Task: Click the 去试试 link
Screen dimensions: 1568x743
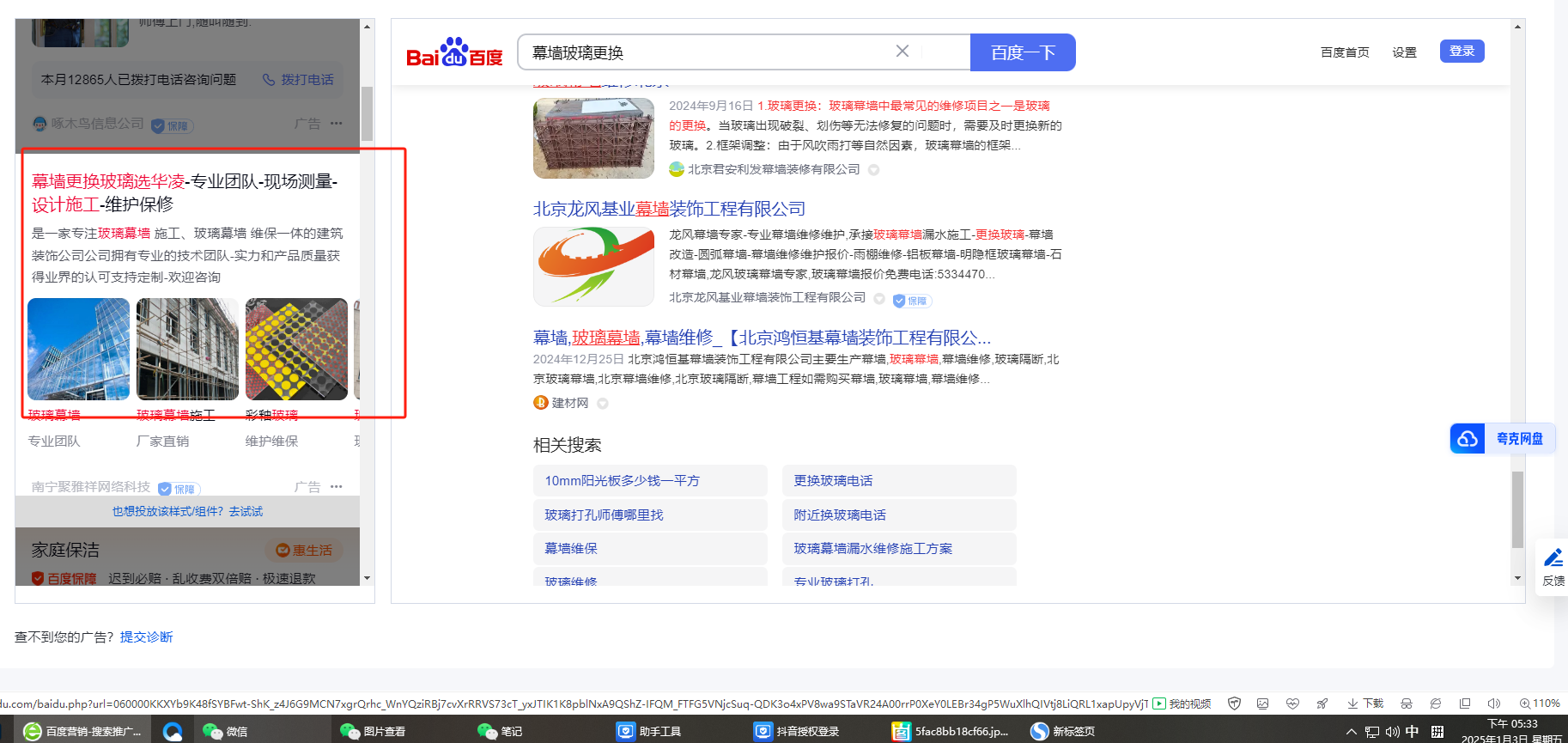Action: pyautogui.click(x=246, y=512)
